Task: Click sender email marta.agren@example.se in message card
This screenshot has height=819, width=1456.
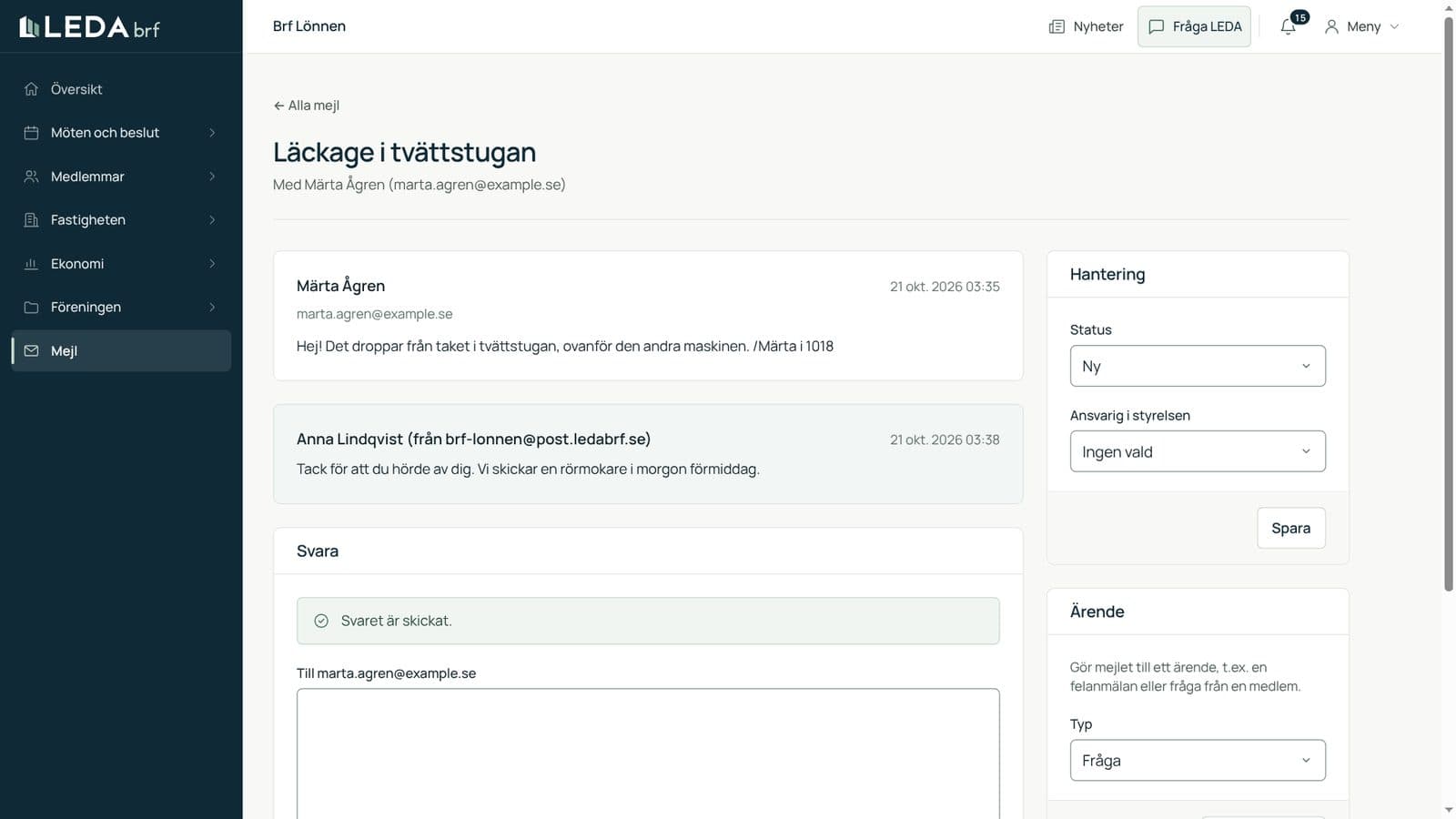Action: pos(374,314)
